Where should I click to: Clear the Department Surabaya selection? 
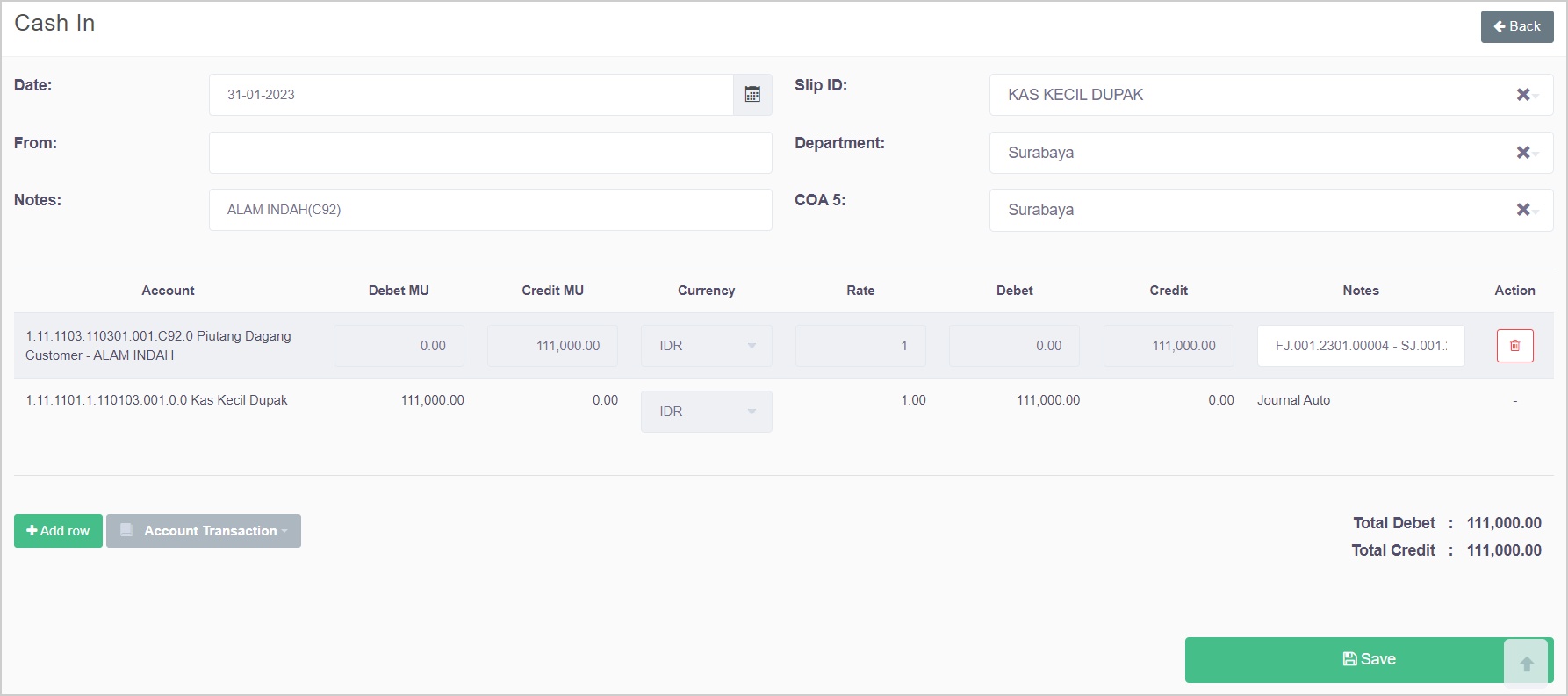[x=1522, y=153]
